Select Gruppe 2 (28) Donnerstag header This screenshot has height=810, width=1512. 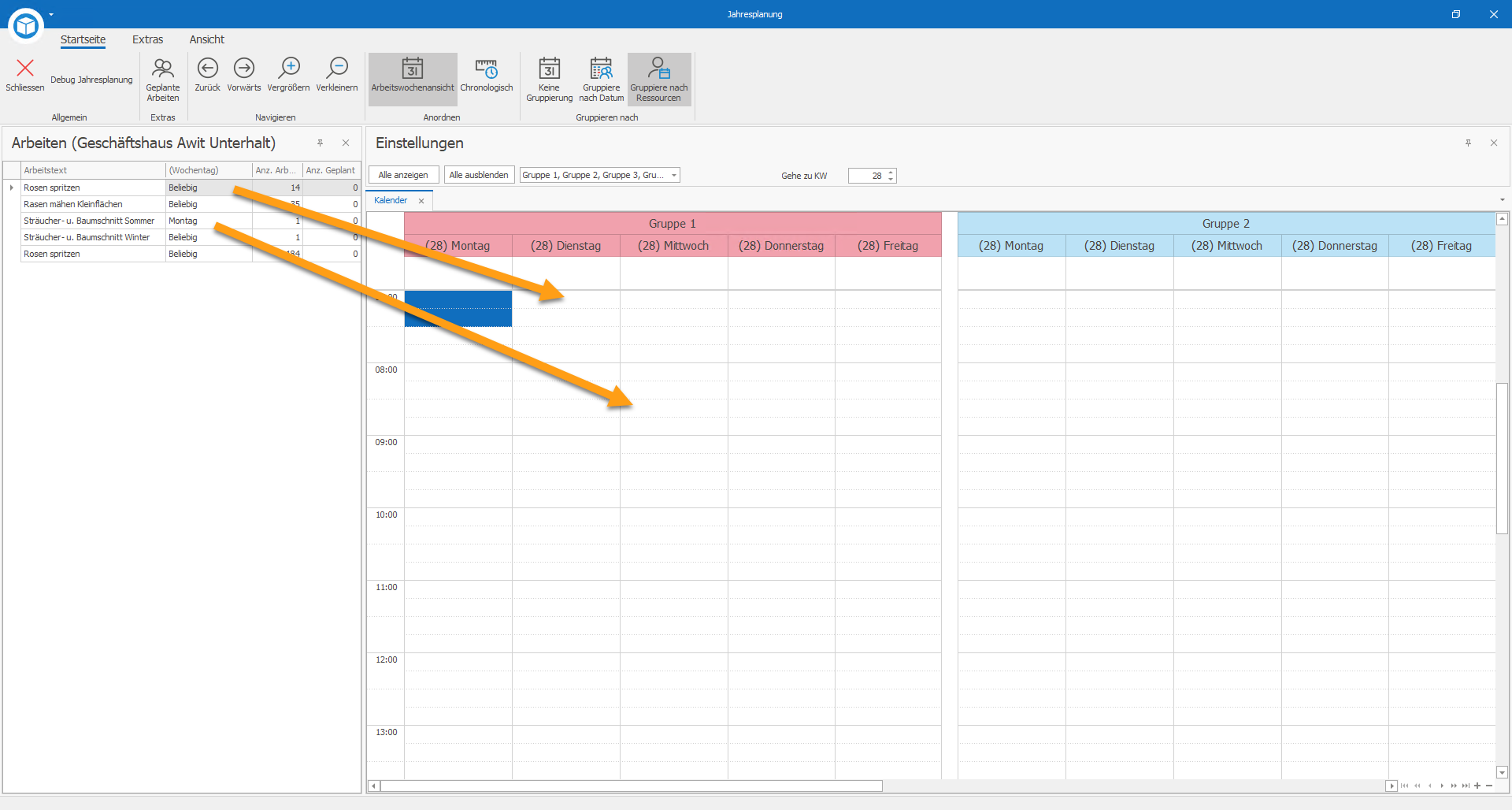(1335, 246)
